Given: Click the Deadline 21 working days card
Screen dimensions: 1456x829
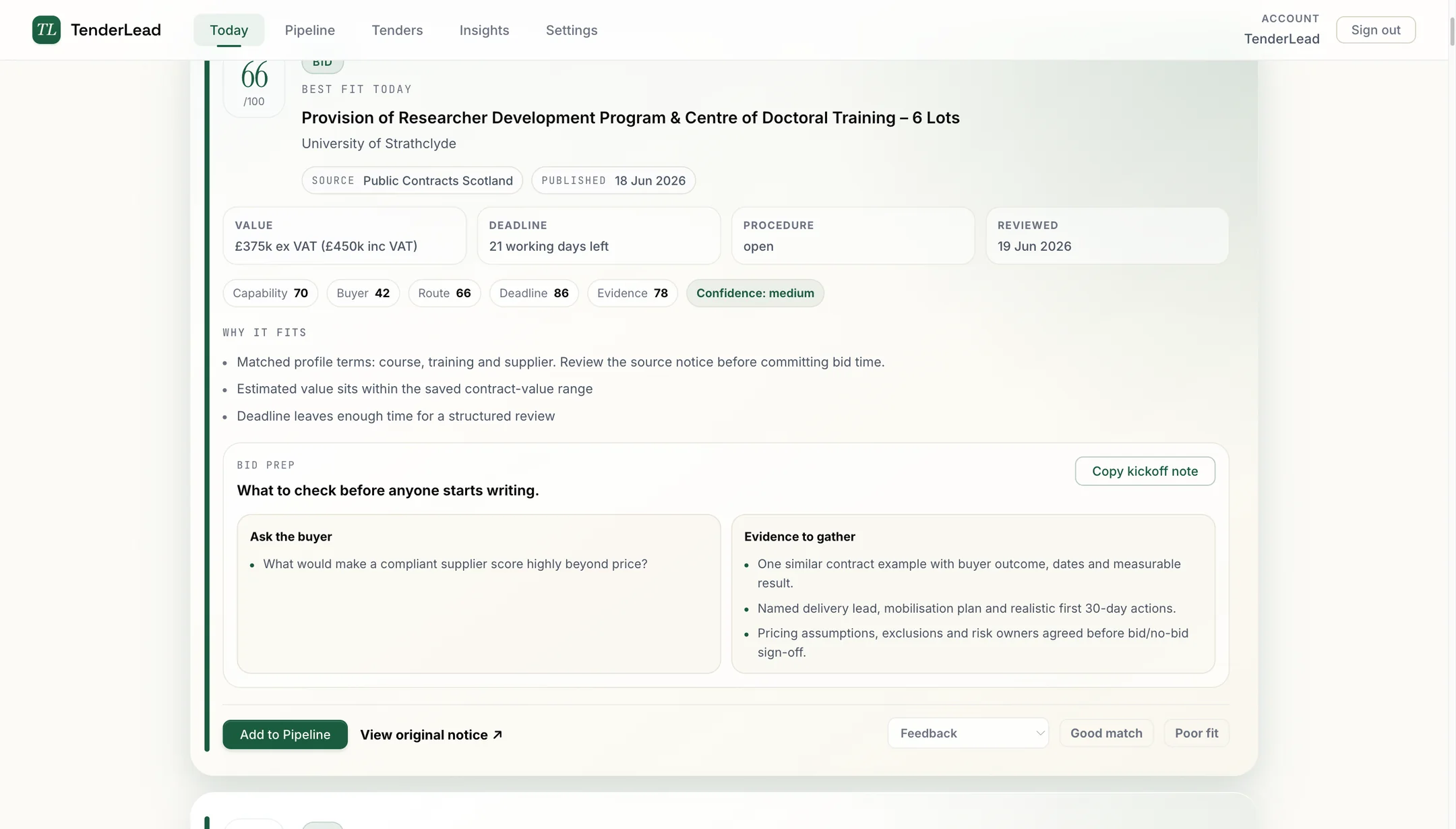Looking at the screenshot, I should pyautogui.click(x=599, y=236).
